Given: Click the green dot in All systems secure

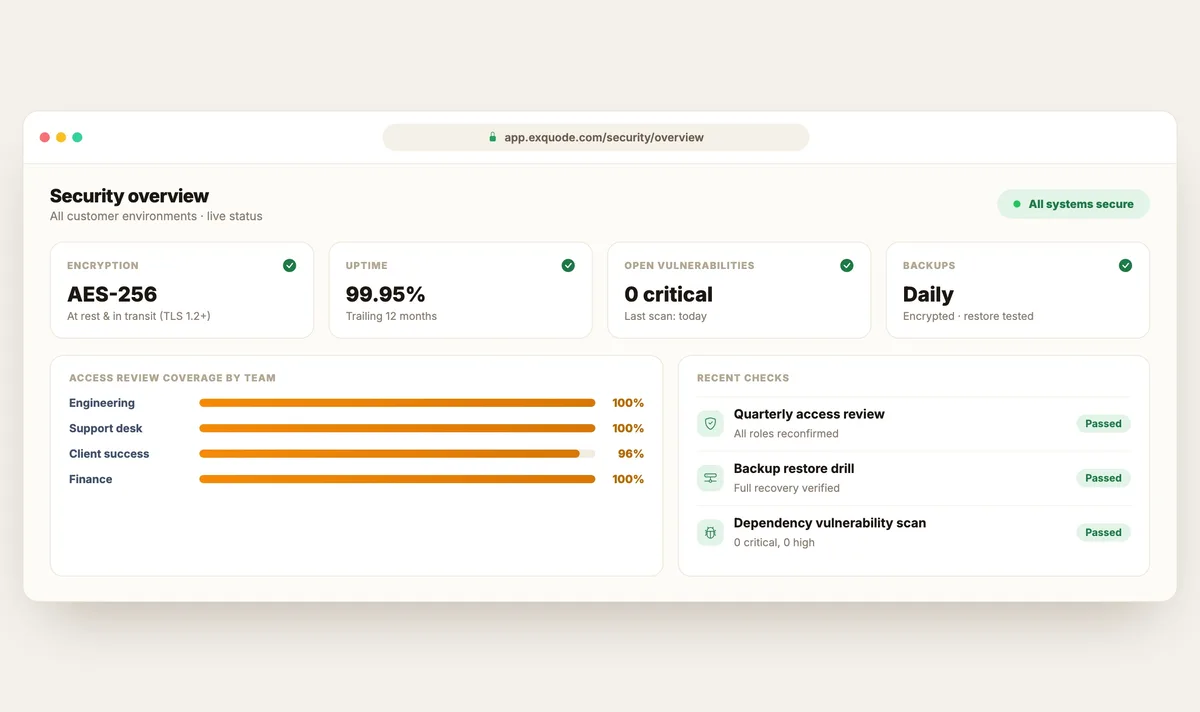Looking at the screenshot, I should 1017,204.
